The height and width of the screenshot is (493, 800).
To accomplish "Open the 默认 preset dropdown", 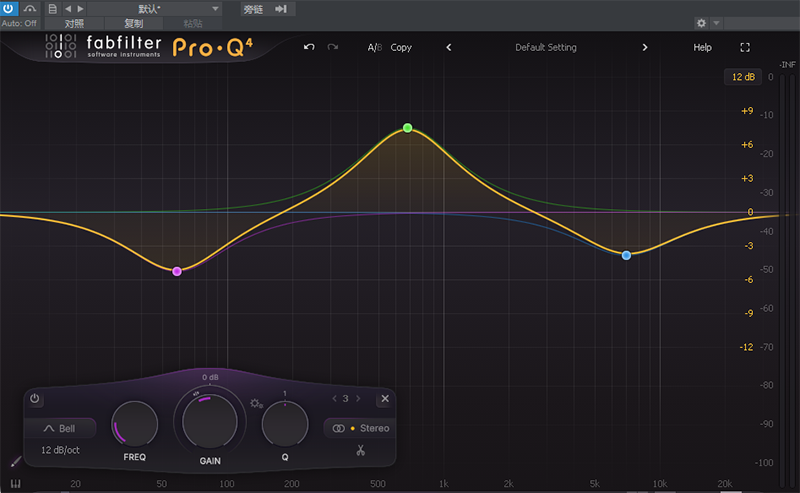I will 155,9.
